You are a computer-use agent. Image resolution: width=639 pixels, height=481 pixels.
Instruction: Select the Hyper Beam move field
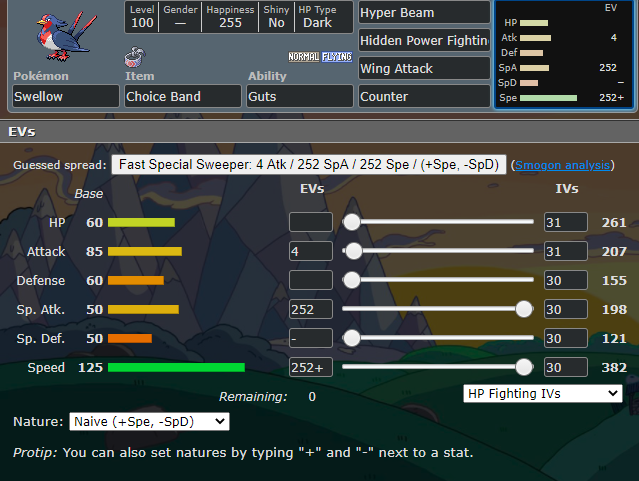coord(424,12)
